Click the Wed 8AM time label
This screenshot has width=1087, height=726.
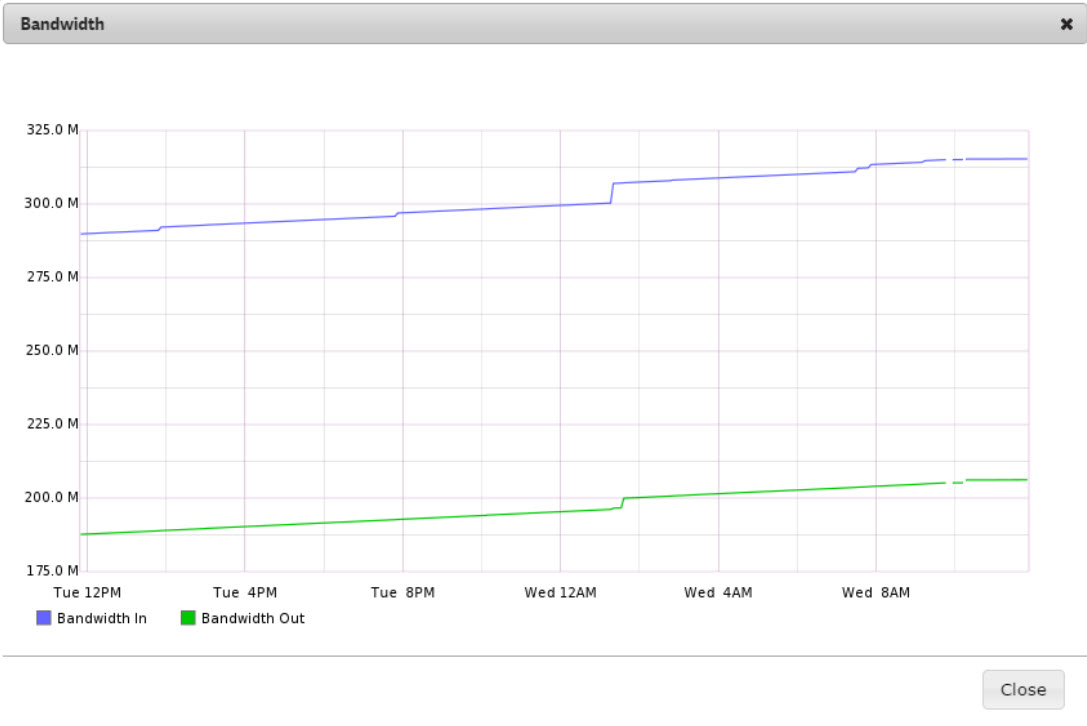876,593
